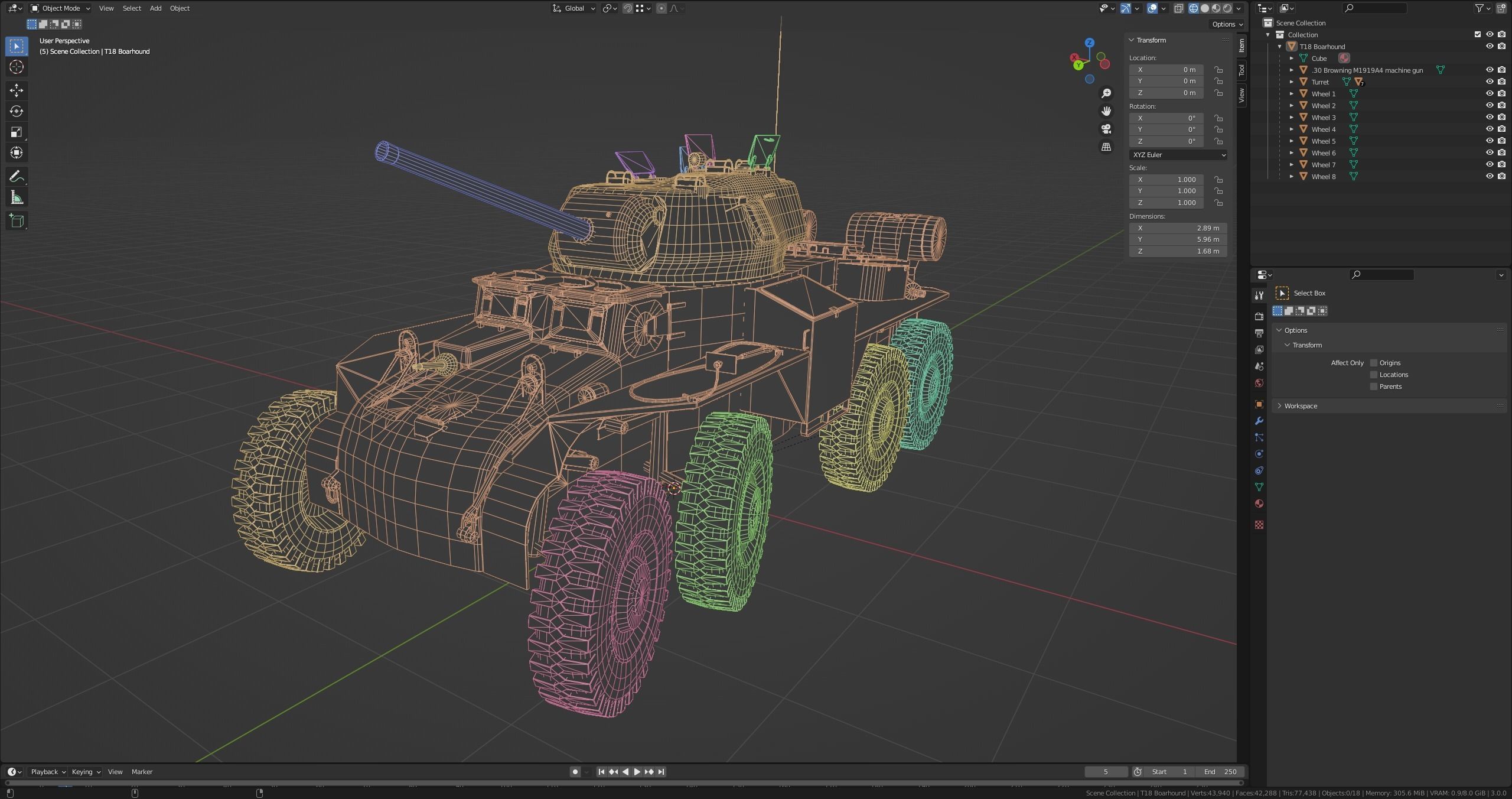The width and height of the screenshot is (1512, 799).
Task: Toggle auto keying record button
Action: tap(575, 772)
